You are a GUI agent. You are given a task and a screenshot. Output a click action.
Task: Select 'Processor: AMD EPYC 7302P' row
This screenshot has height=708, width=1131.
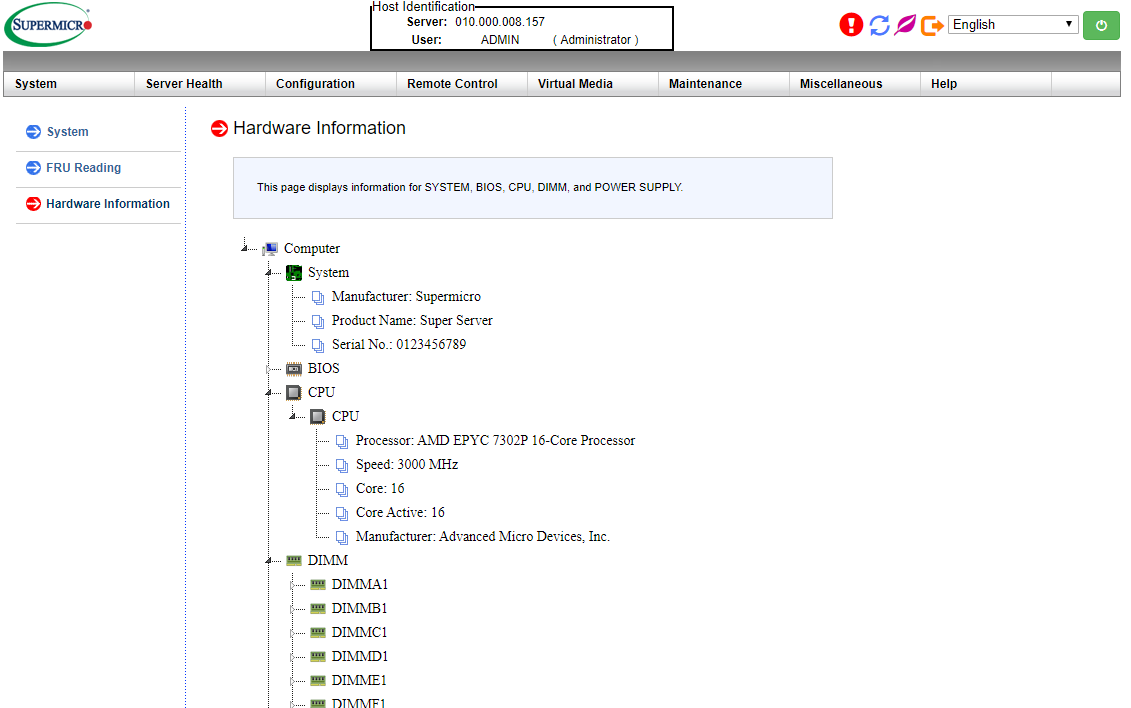[x=496, y=440]
